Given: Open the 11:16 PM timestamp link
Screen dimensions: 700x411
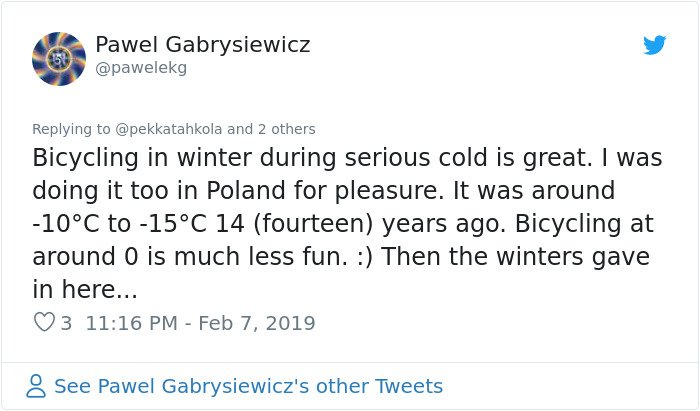Looking at the screenshot, I should coord(132,323).
